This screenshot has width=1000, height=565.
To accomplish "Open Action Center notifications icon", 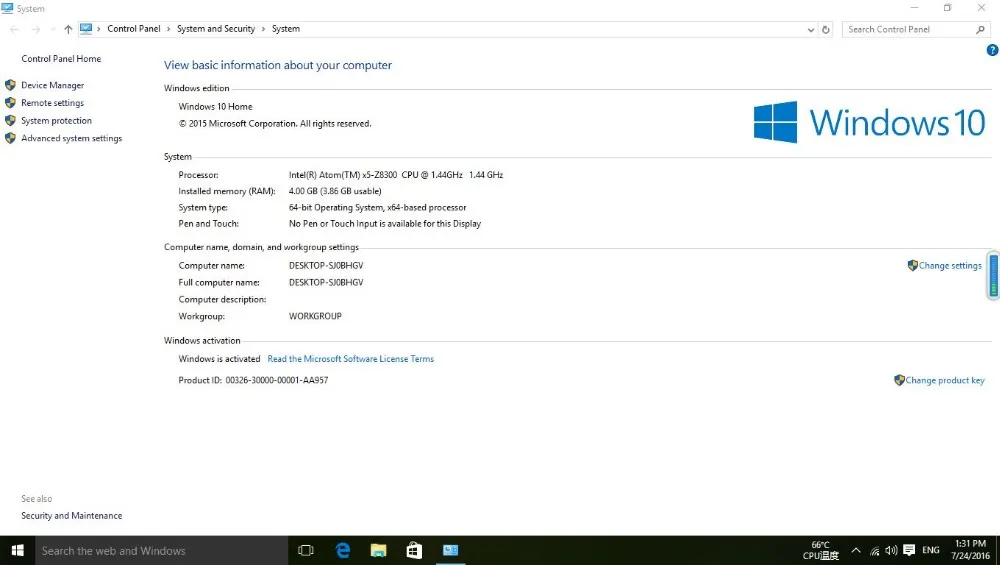I will (x=909, y=550).
